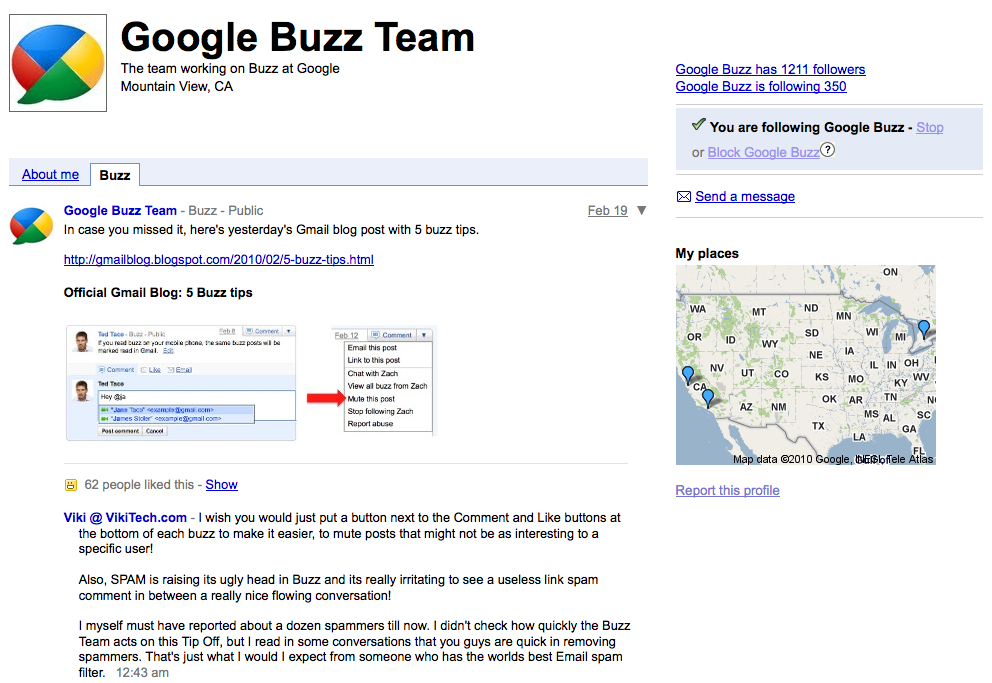The image size is (992, 683).
Task: Click the envelope icon beside Send a message
Action: pyautogui.click(x=684, y=197)
